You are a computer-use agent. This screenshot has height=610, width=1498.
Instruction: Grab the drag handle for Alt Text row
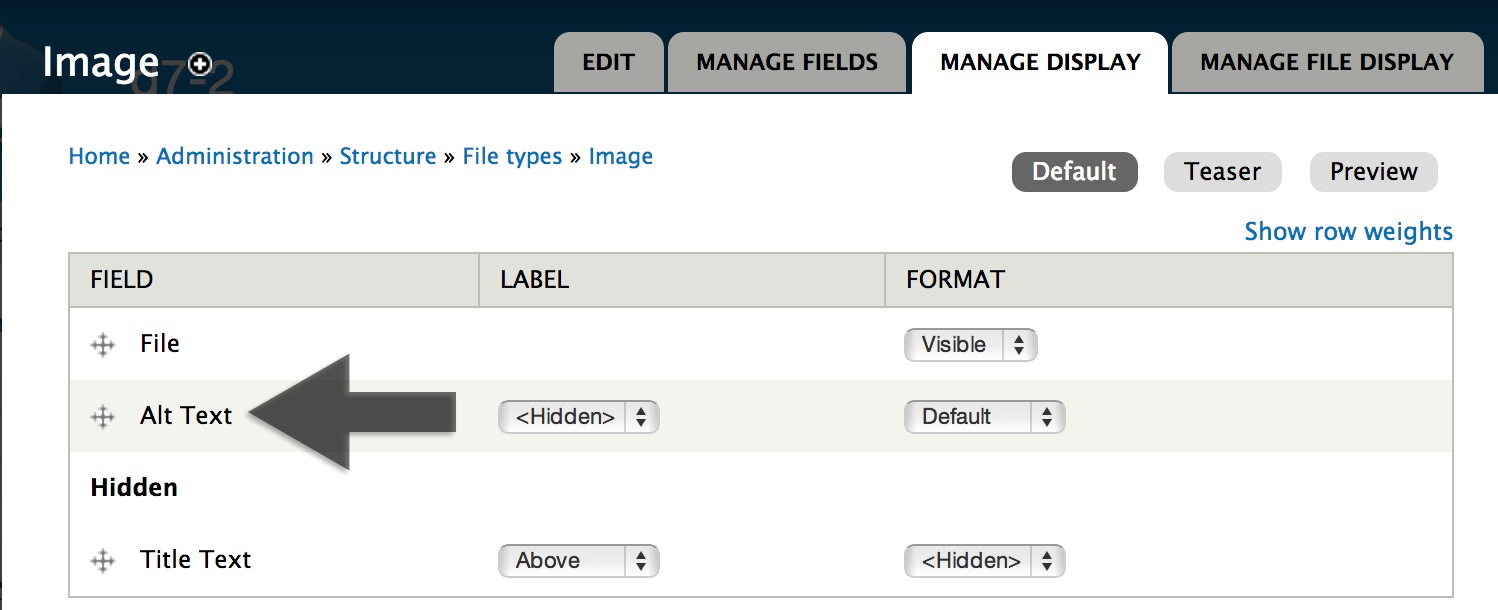(103, 417)
